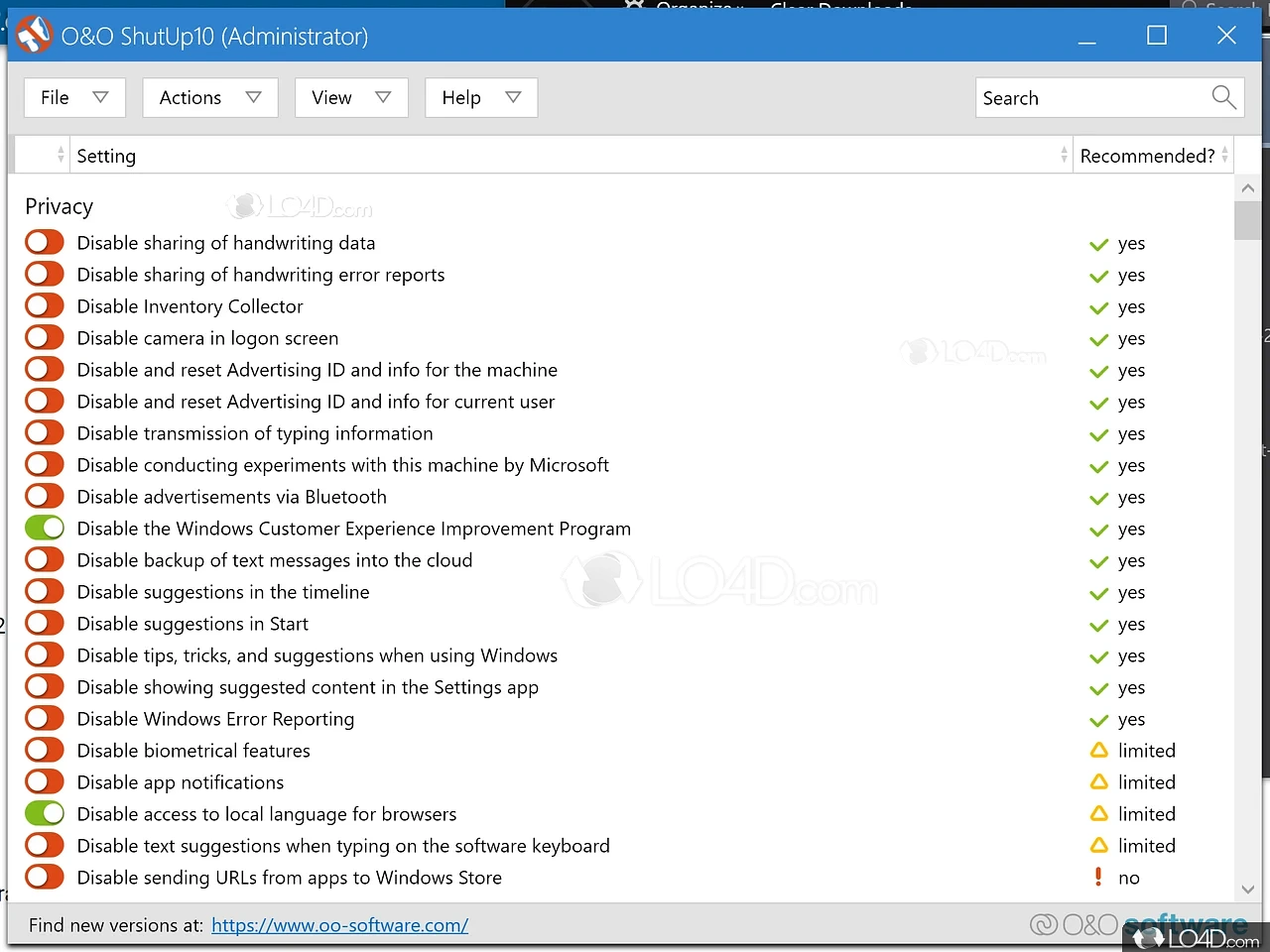Click green checkmark for typing information row

(x=1098, y=434)
